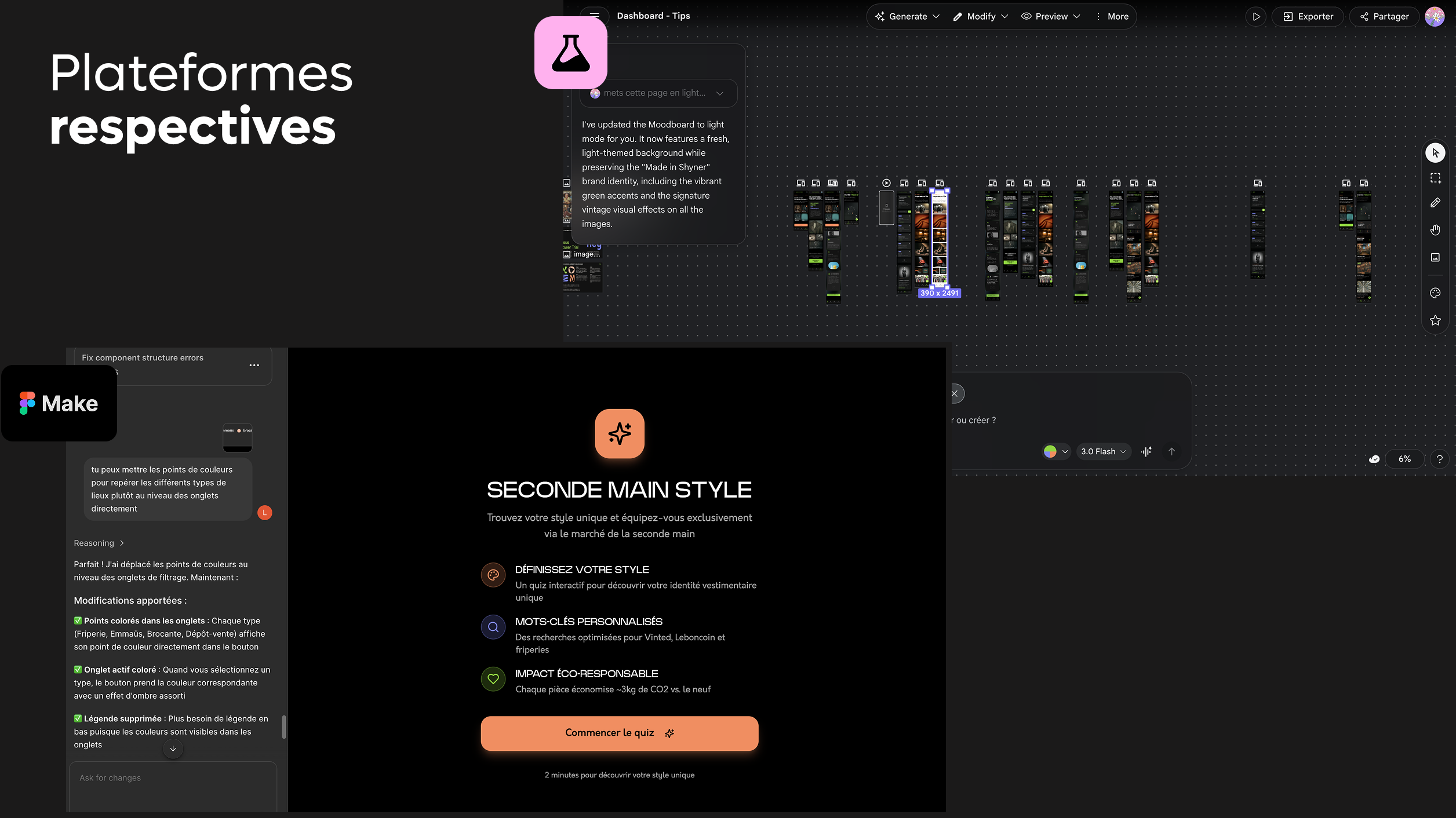
Task: Expand the 3.0 Flash model selector
Action: [1103, 451]
